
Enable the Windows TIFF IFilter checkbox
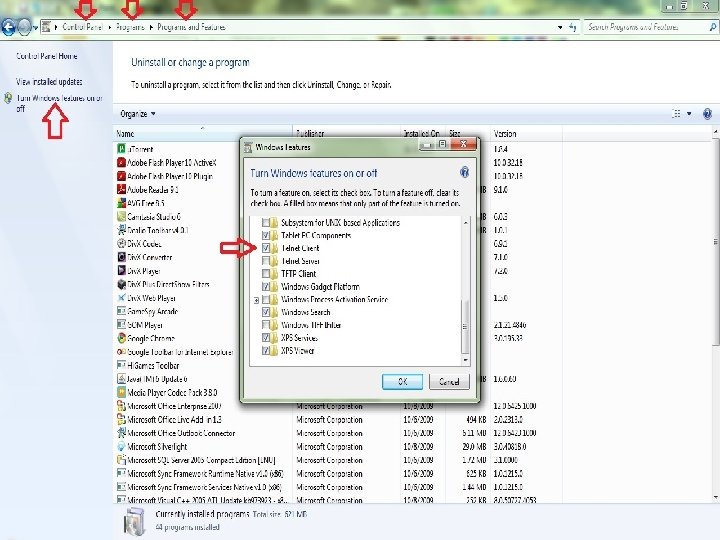[x=265, y=325]
